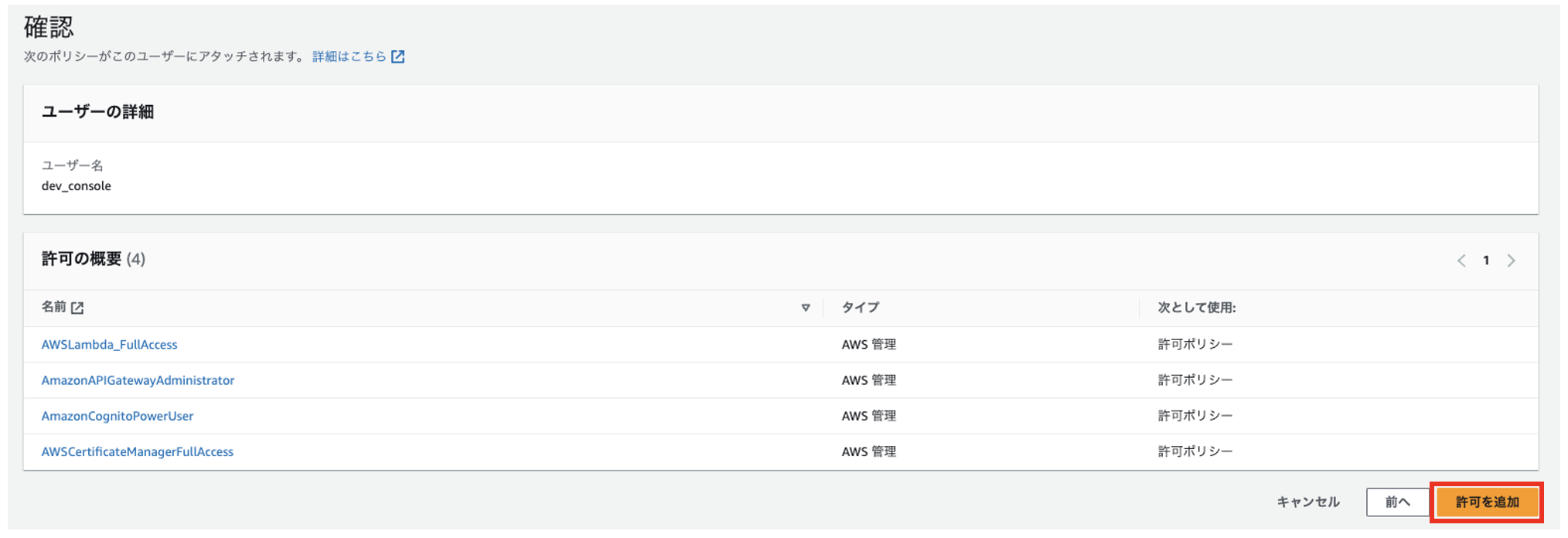Click AWS 管理 type in AmazonCognitoPowerUser row
This screenshot has height=538, width=1568.
pos(868,416)
